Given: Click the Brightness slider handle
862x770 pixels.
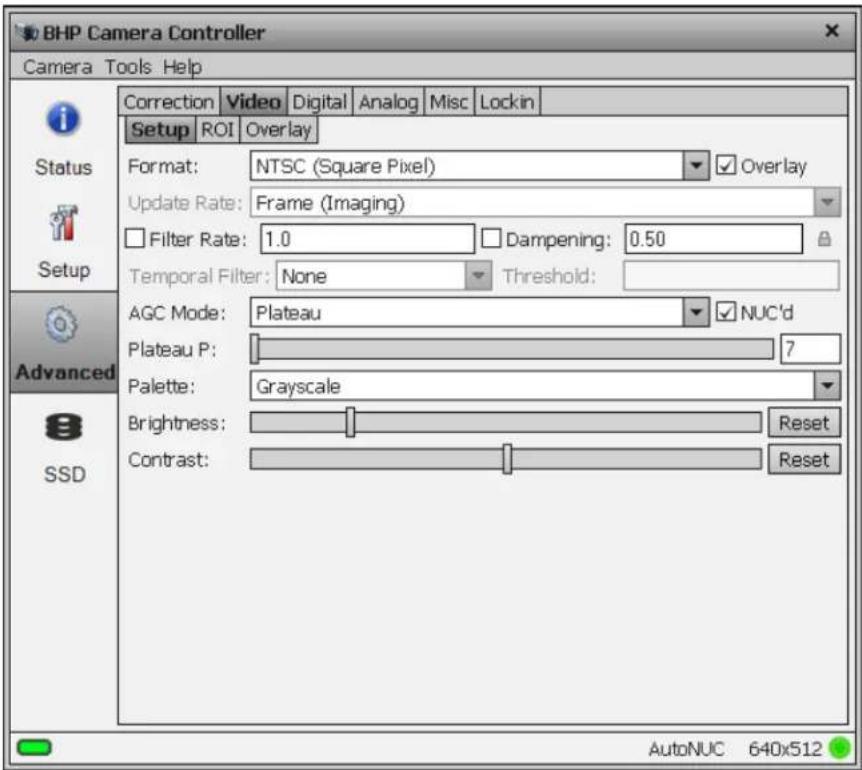Looking at the screenshot, I should [x=350, y=422].
